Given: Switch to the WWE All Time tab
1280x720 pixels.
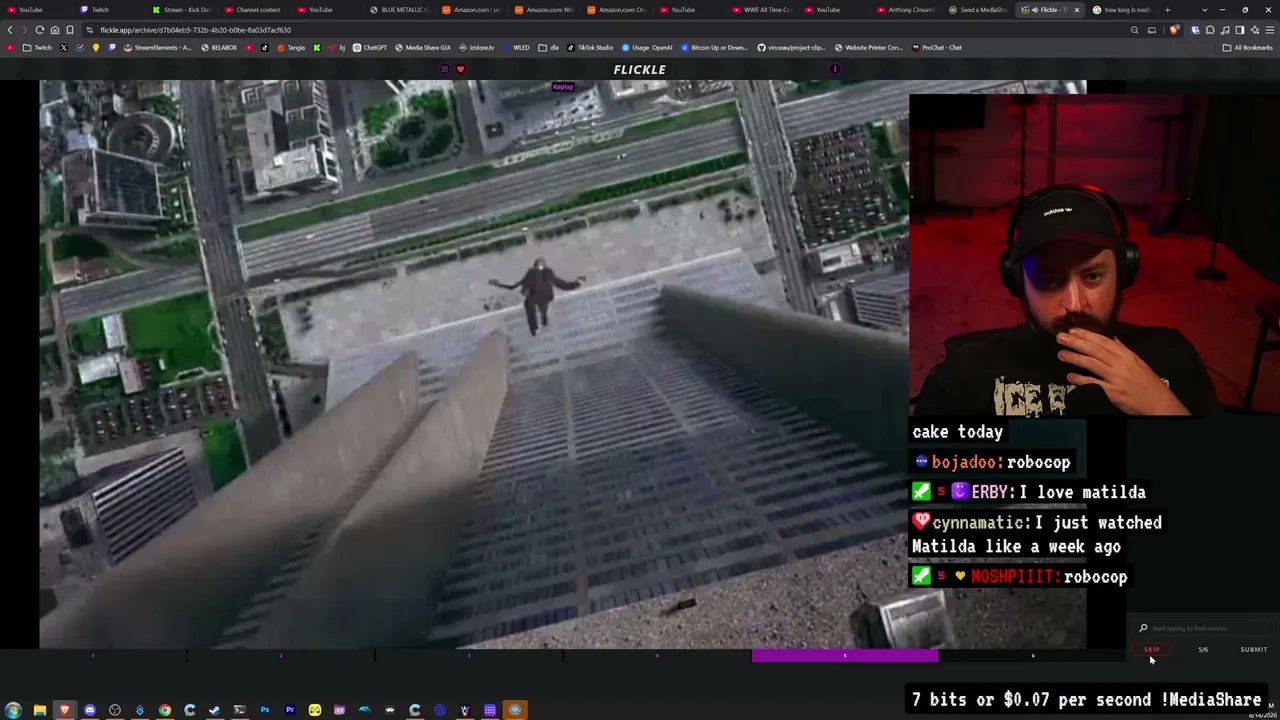Looking at the screenshot, I should (x=761, y=10).
